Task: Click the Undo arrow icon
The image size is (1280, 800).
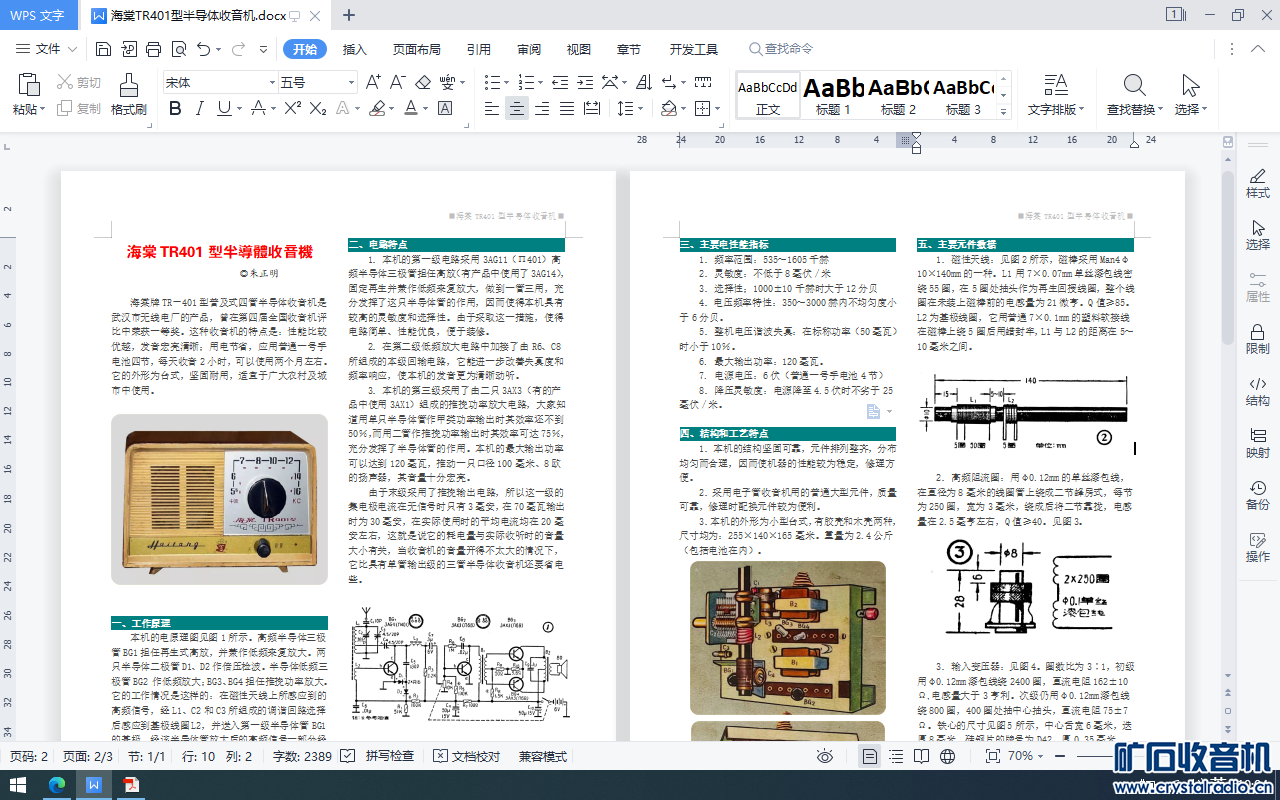Action: coord(203,49)
